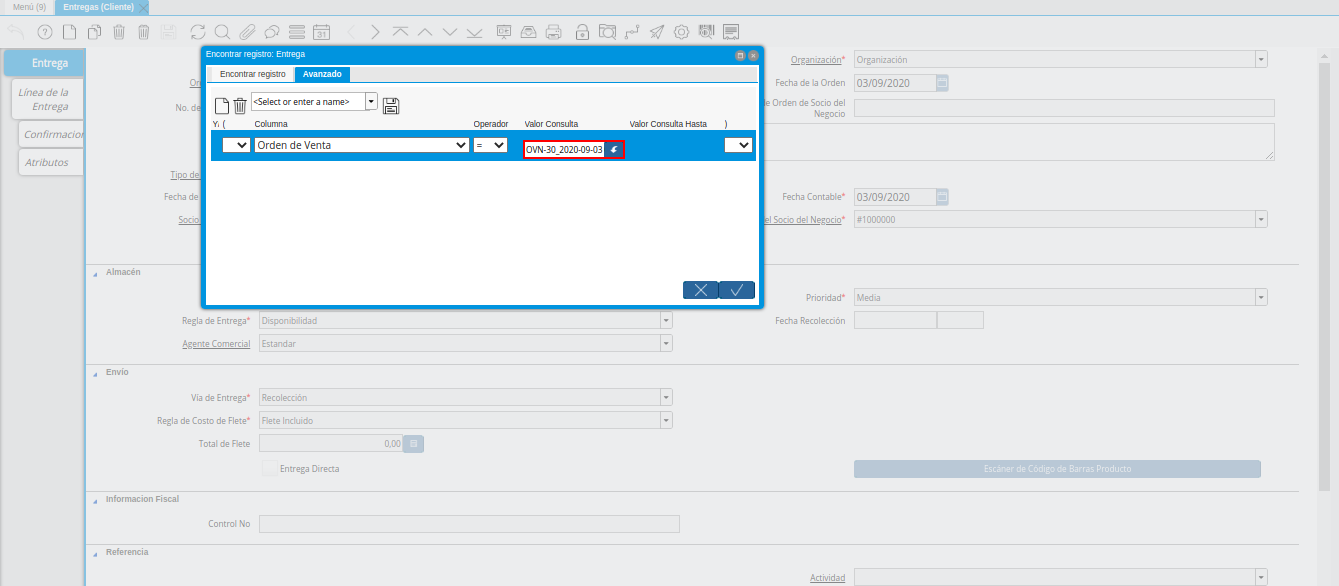The image size is (1339, 586).
Task: Open the calendar for Fecha Contable
Action: click(x=942, y=197)
